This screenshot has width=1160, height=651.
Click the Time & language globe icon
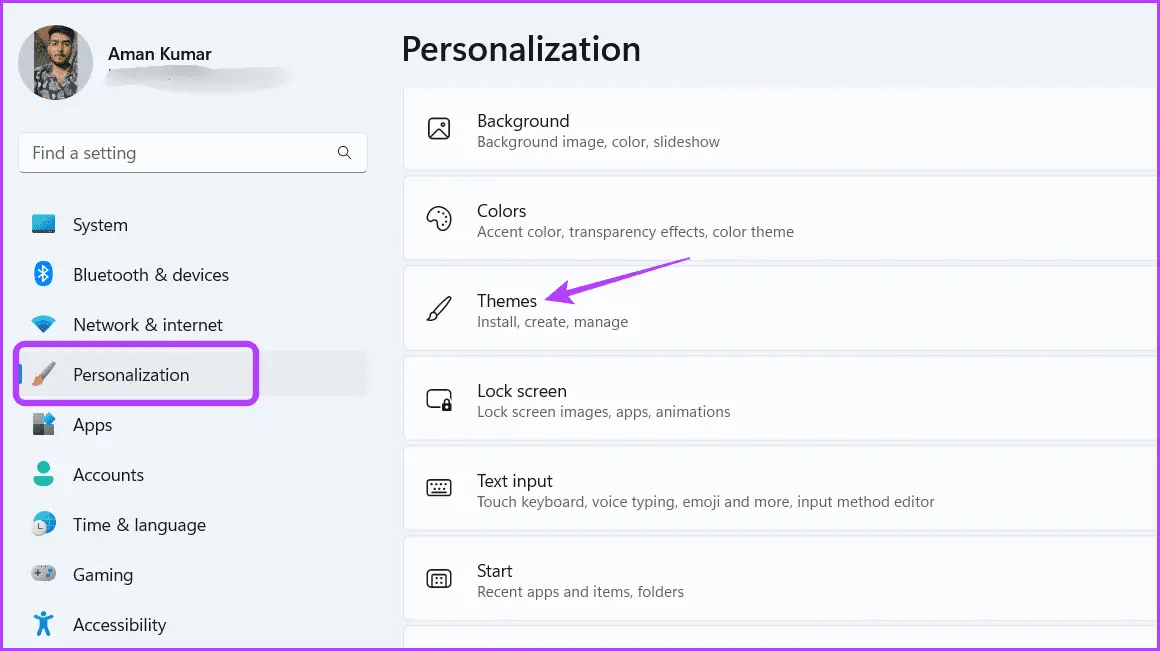point(44,524)
